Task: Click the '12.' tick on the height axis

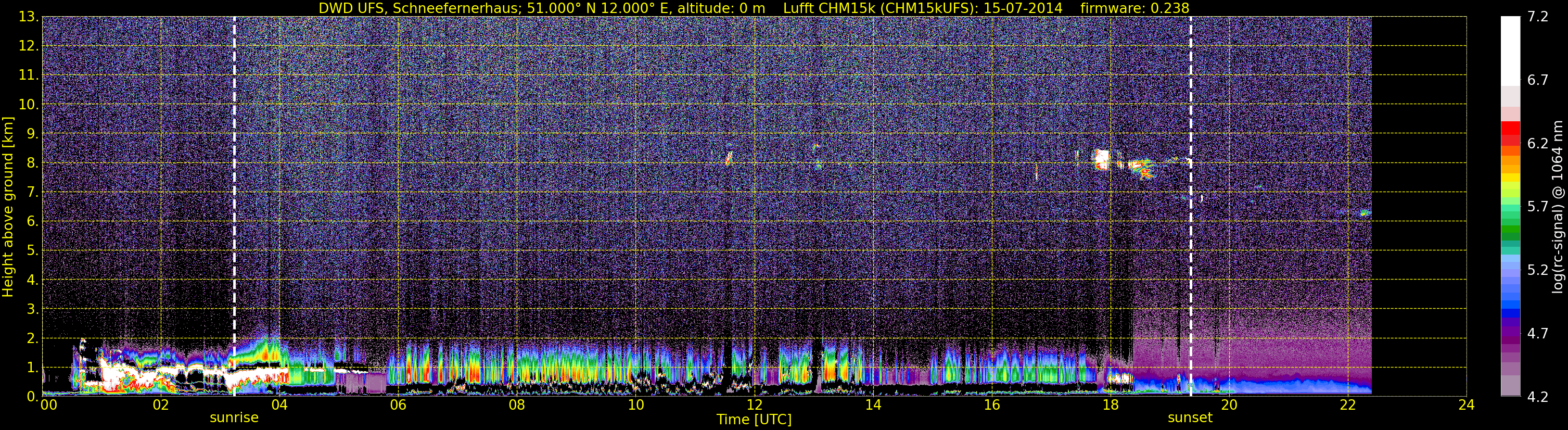Action: click(x=29, y=46)
